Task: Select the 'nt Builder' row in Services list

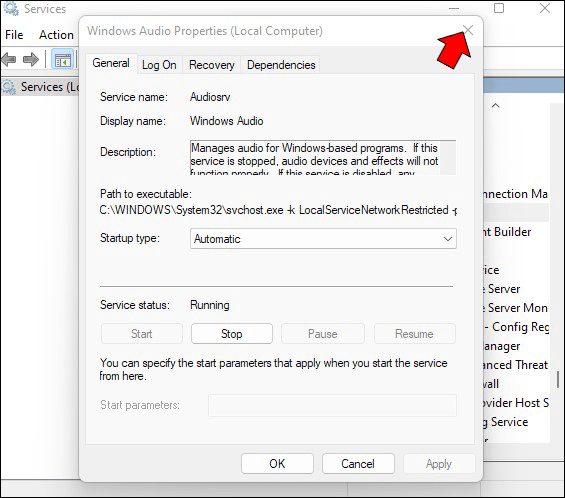Action: tap(516, 232)
